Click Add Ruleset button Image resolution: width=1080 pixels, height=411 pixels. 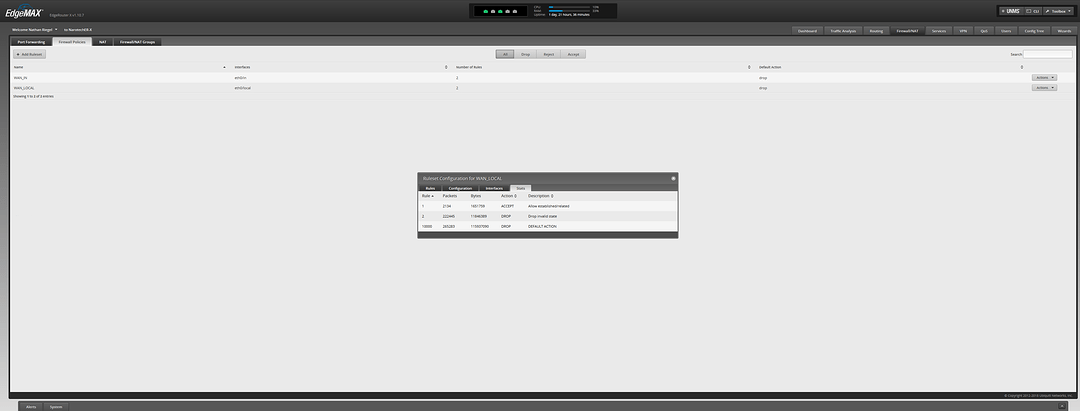[x=30, y=54]
